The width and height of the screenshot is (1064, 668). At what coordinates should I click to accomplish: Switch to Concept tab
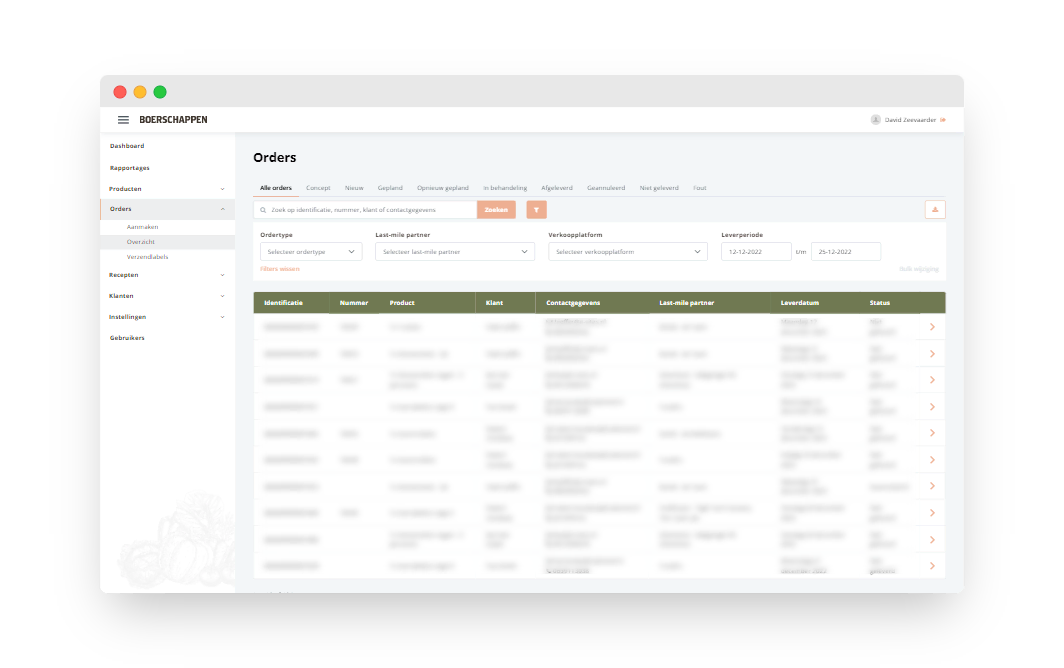pos(318,188)
